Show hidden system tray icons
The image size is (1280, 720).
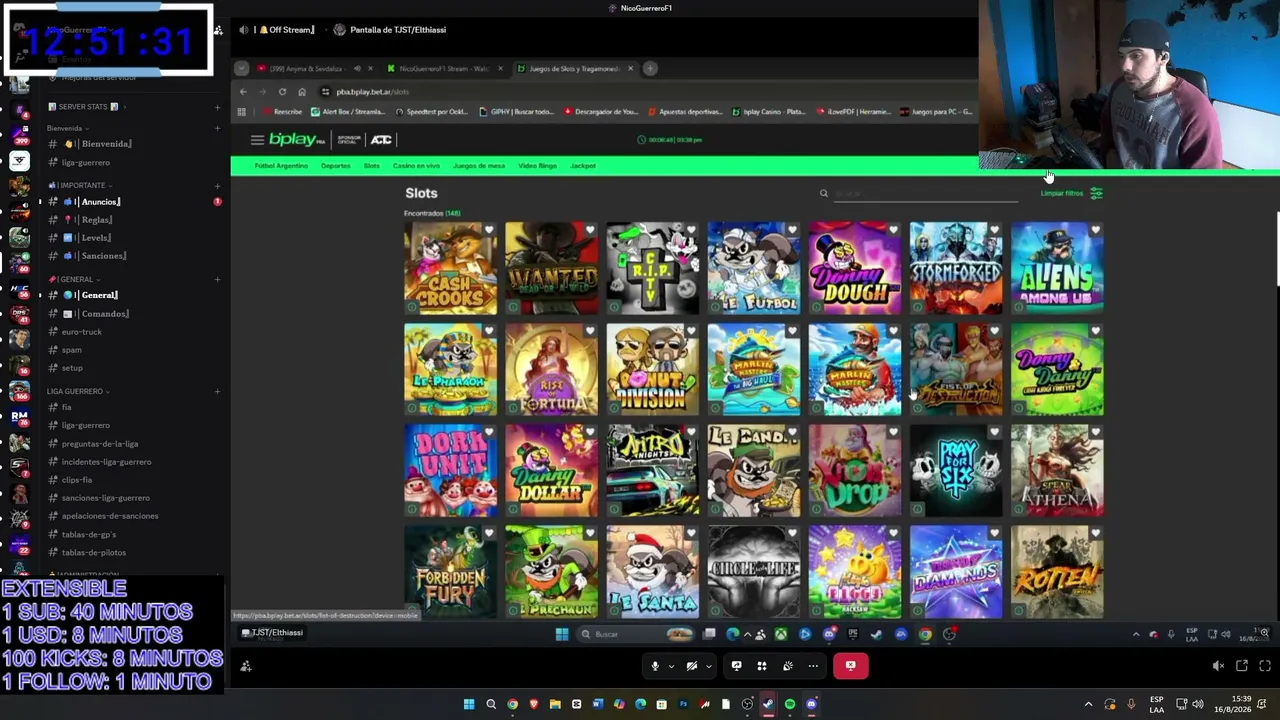(1088, 704)
